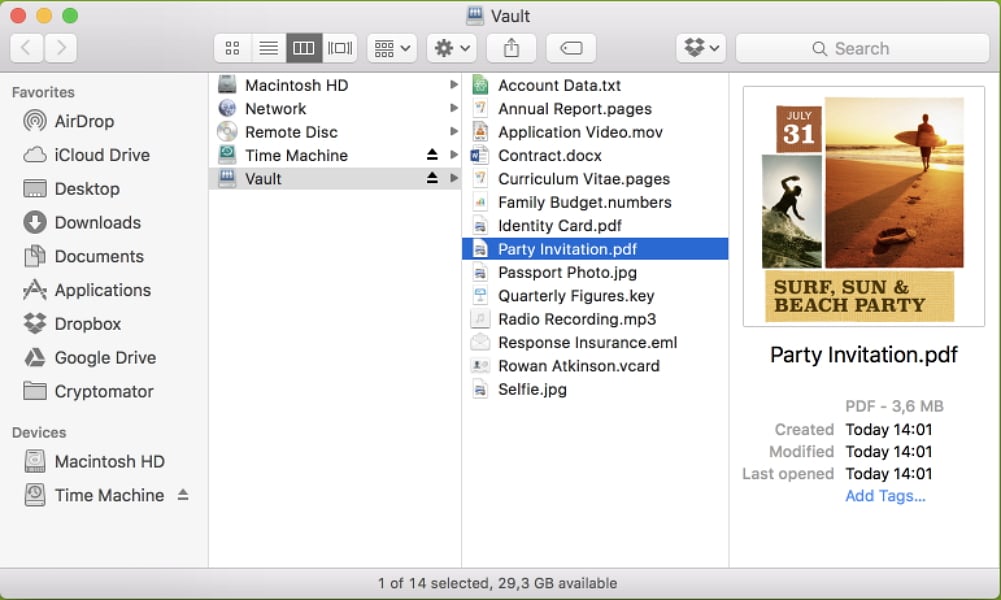Click the Edit Tags toolbar icon
The image size is (1001, 600).
click(x=571, y=48)
